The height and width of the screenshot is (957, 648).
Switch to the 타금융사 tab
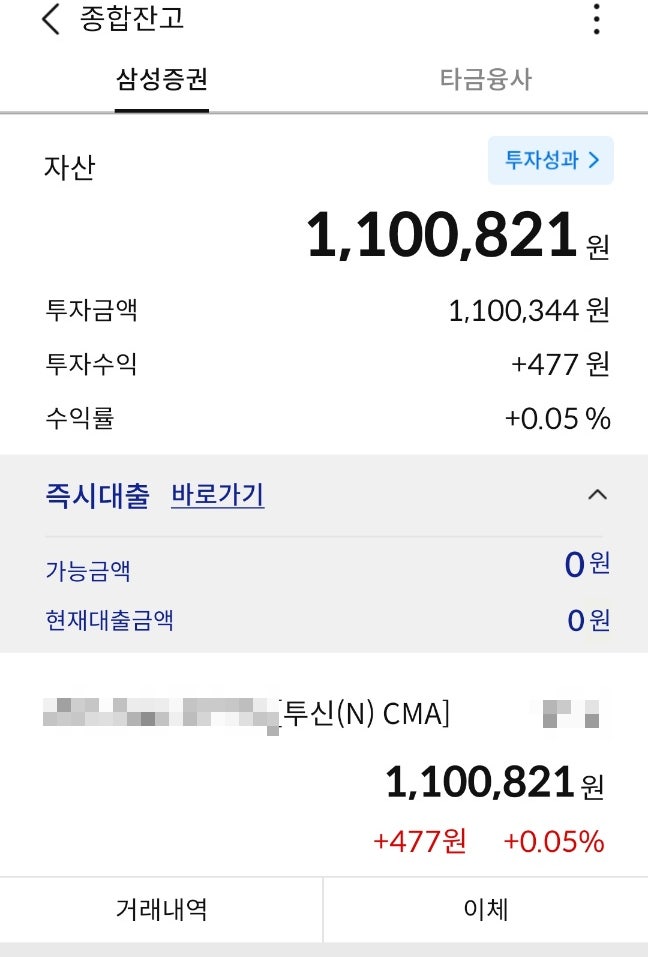coord(486,80)
